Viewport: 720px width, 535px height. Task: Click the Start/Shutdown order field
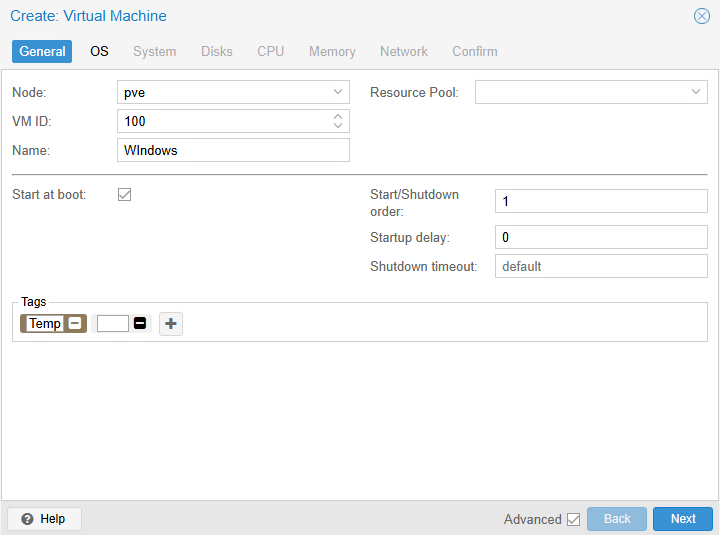[601, 201]
